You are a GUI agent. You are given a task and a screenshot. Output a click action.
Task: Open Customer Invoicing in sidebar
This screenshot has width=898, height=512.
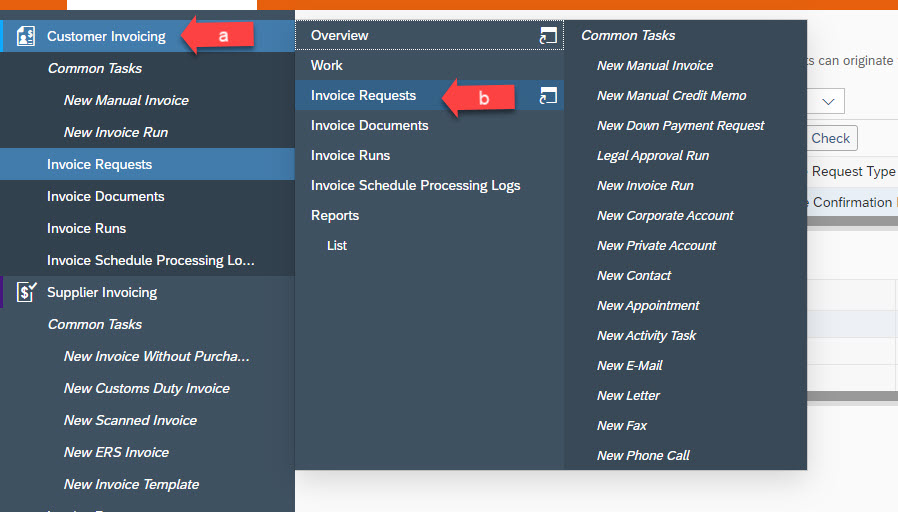[x=107, y=36]
